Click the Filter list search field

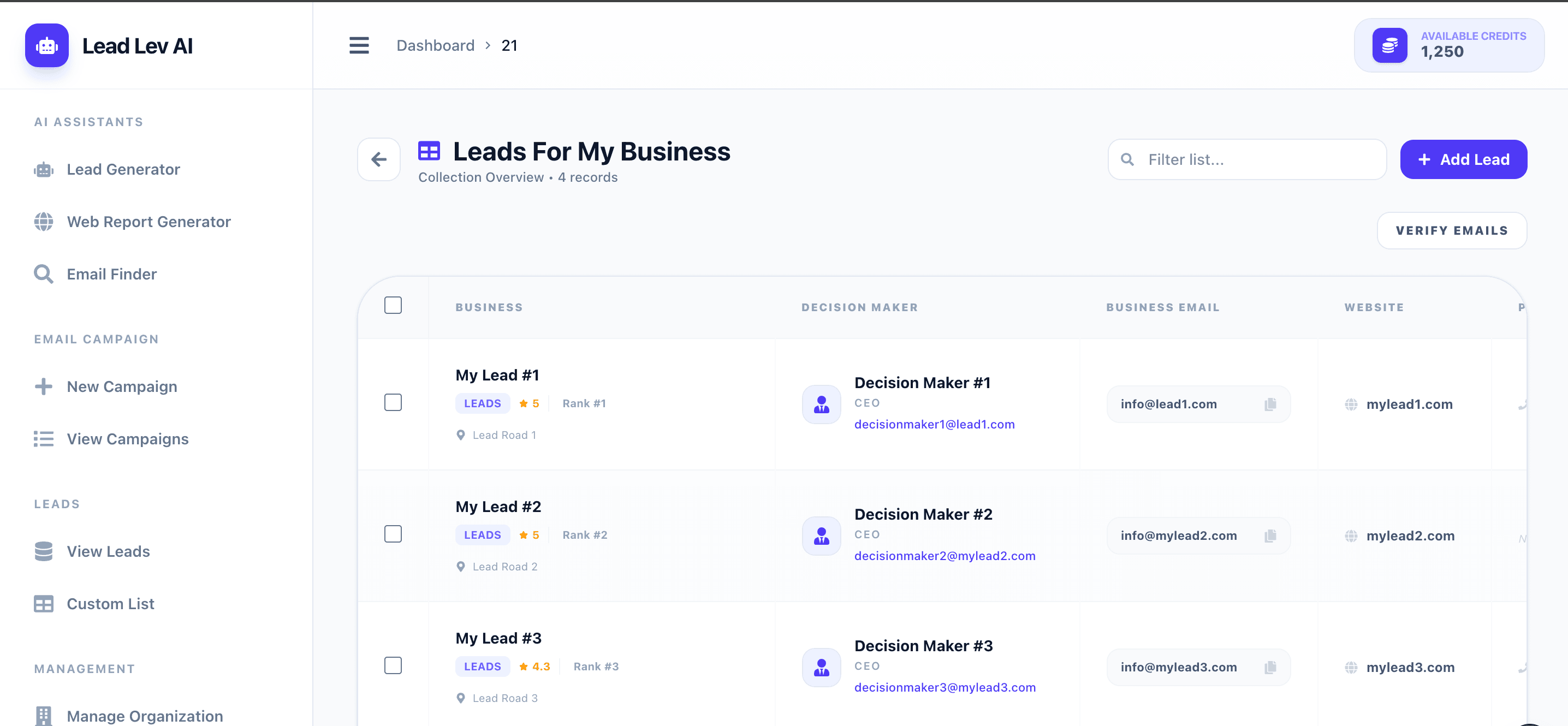1247,159
